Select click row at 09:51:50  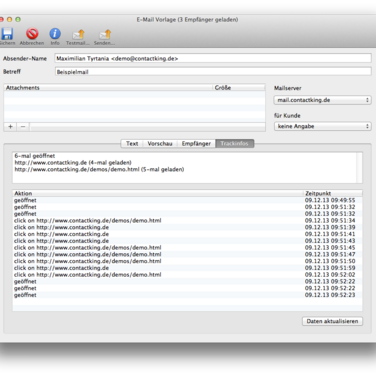pos(187,261)
